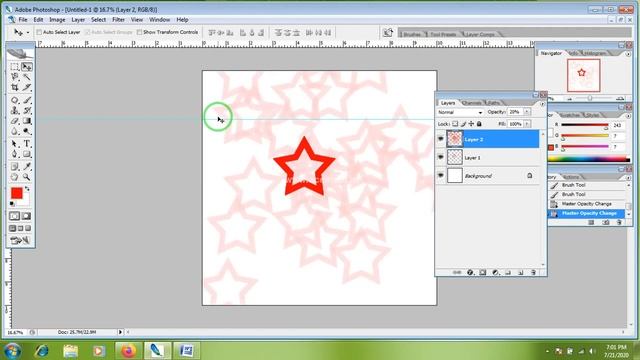Toggle lock position
This screenshot has height=360, width=640.
[x=471, y=124]
